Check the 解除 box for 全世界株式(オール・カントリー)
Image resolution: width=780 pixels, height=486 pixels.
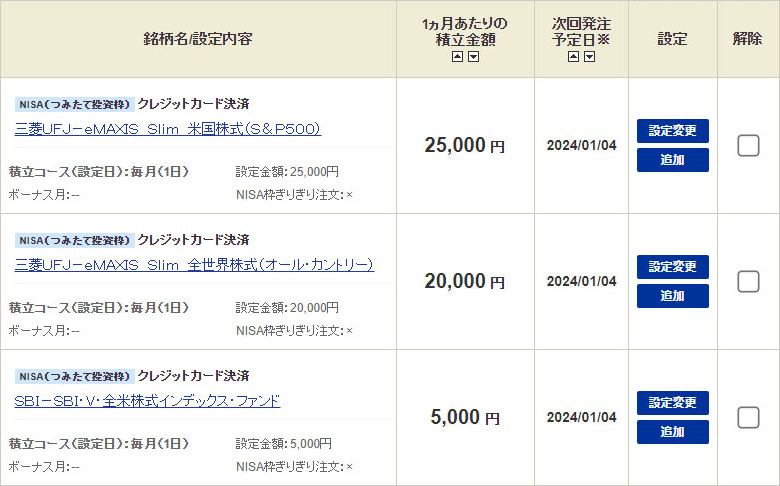748,281
